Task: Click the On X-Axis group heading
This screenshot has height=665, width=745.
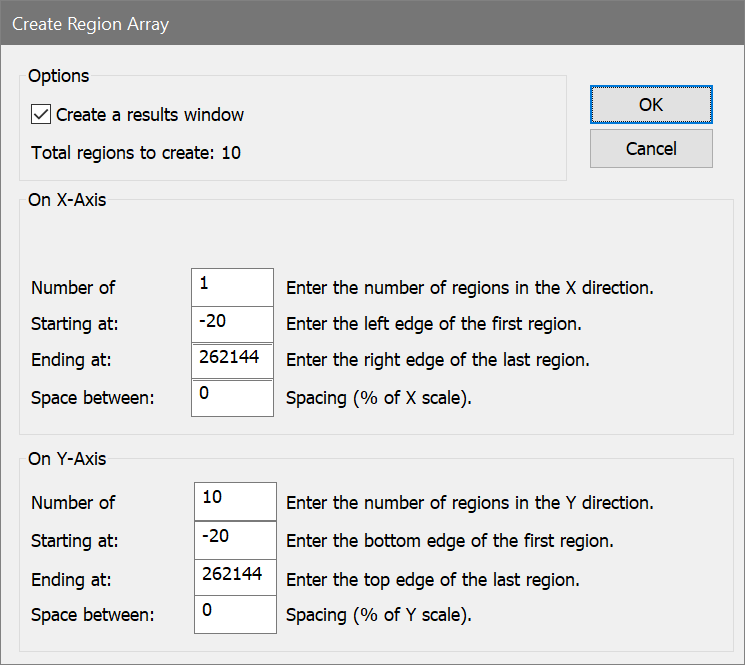Action: 67,200
